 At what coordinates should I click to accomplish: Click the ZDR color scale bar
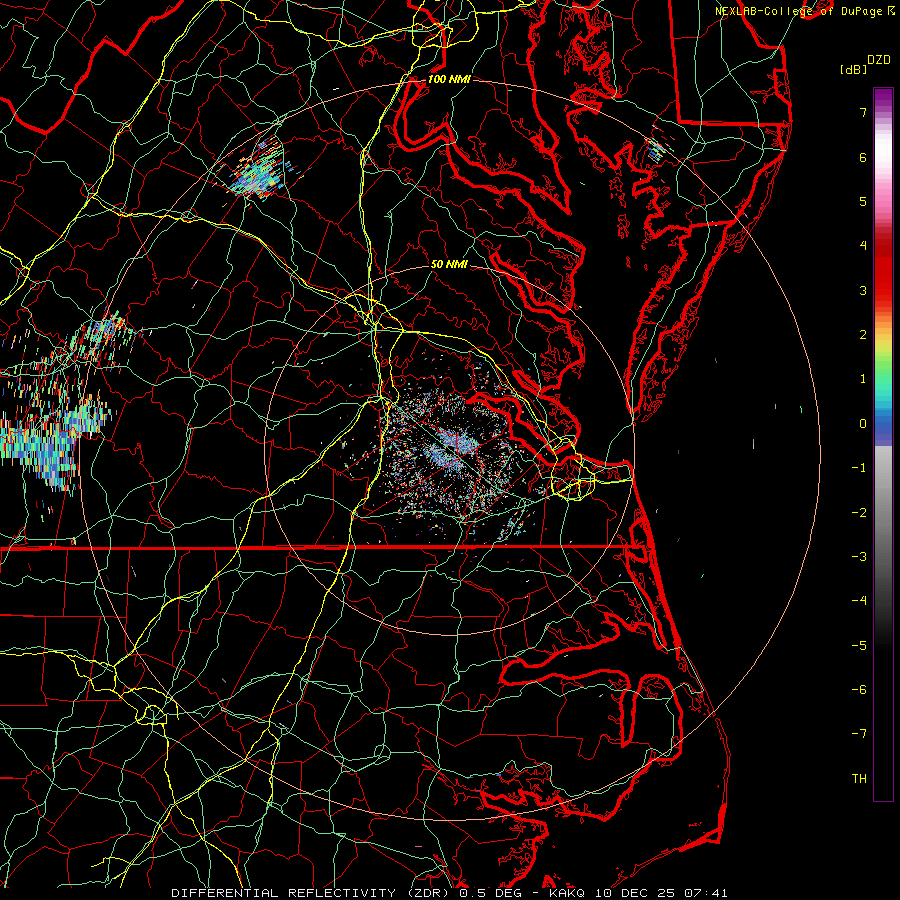click(x=883, y=444)
